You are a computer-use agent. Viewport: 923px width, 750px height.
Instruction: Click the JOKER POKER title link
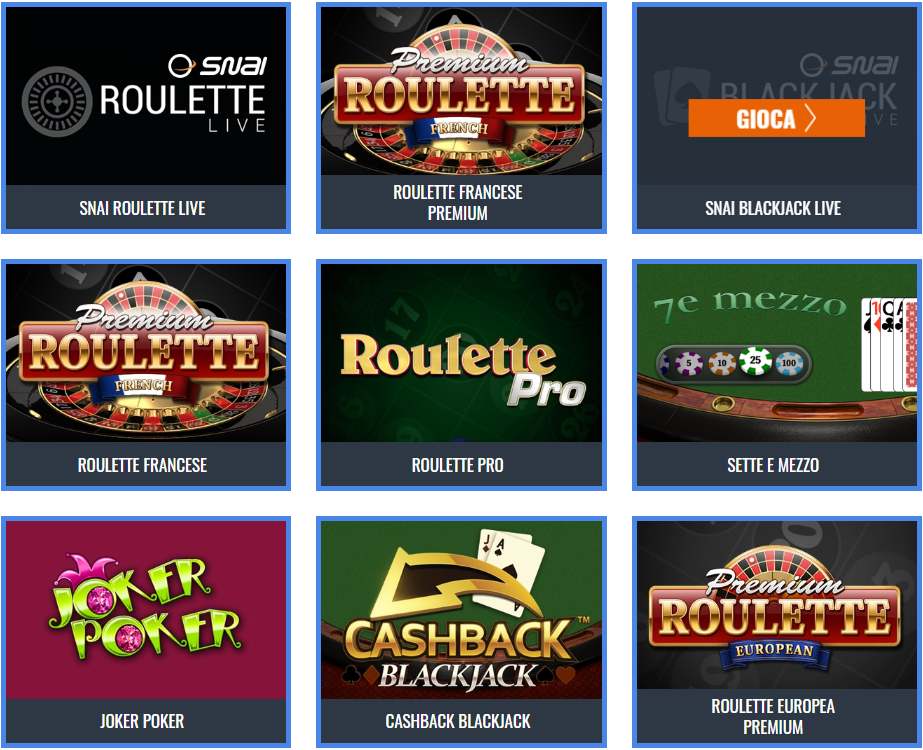tap(142, 721)
